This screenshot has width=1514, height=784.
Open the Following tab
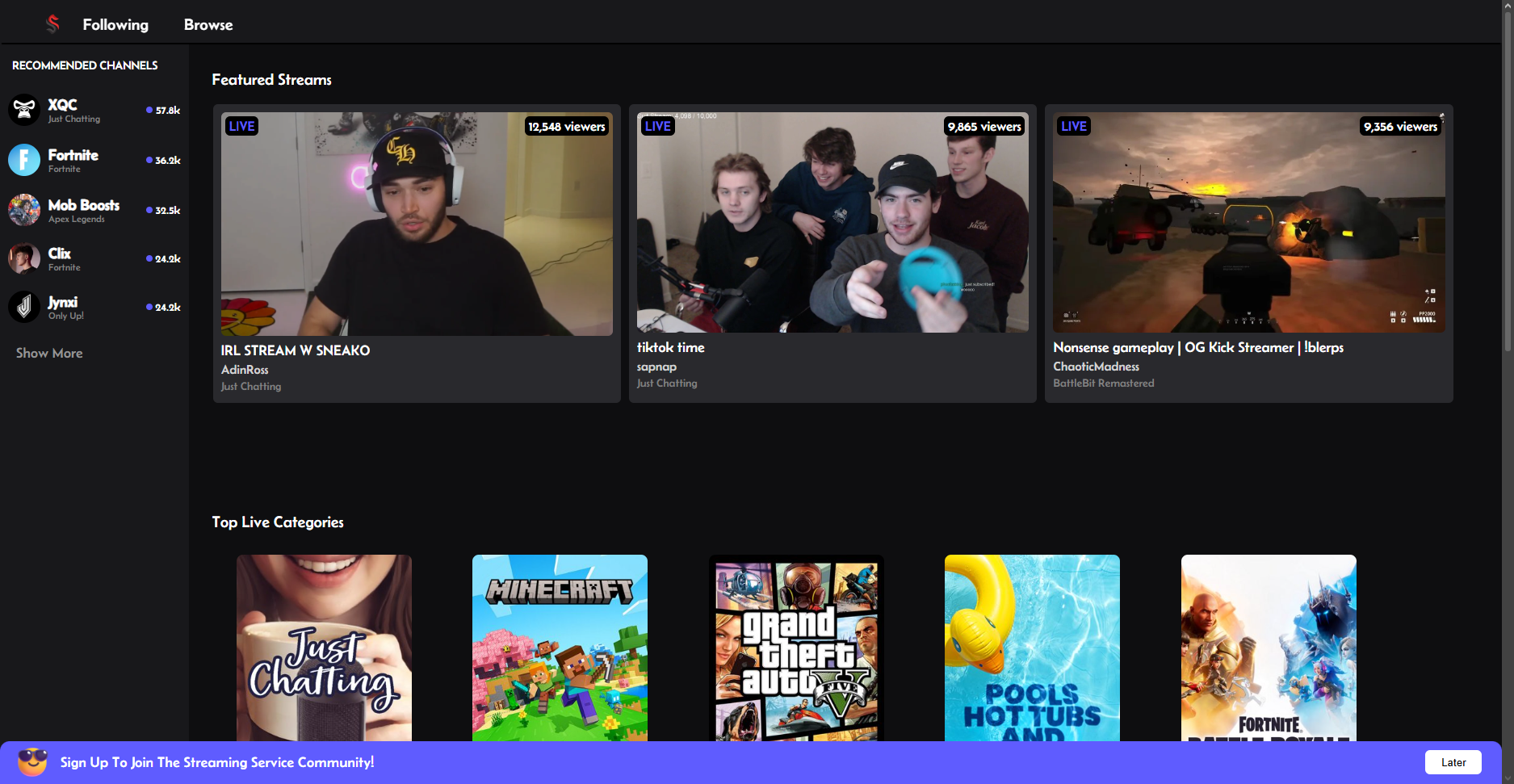[115, 25]
